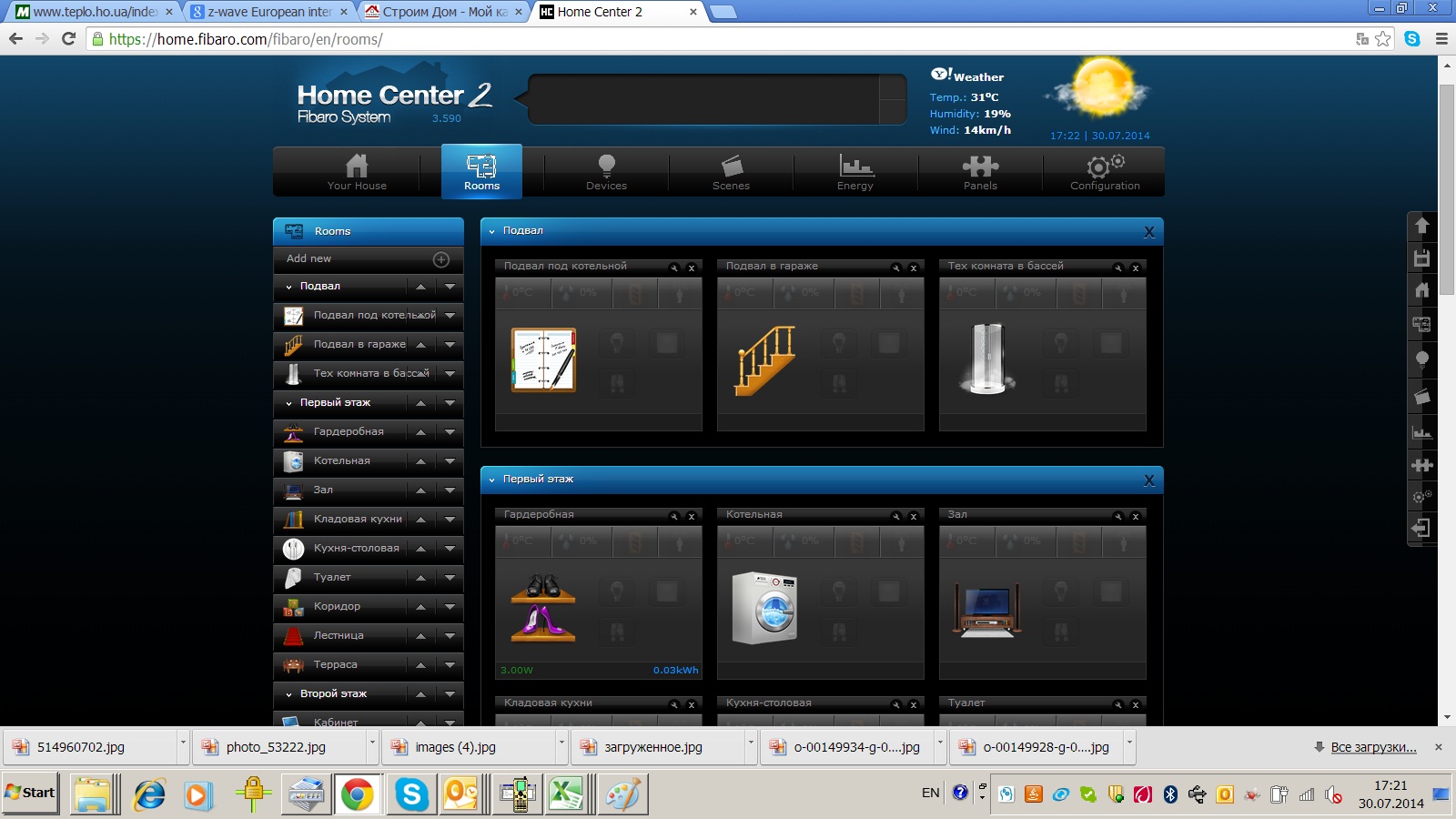The image size is (1456, 819).
Task: Open the Energy chart section
Action: click(855, 171)
